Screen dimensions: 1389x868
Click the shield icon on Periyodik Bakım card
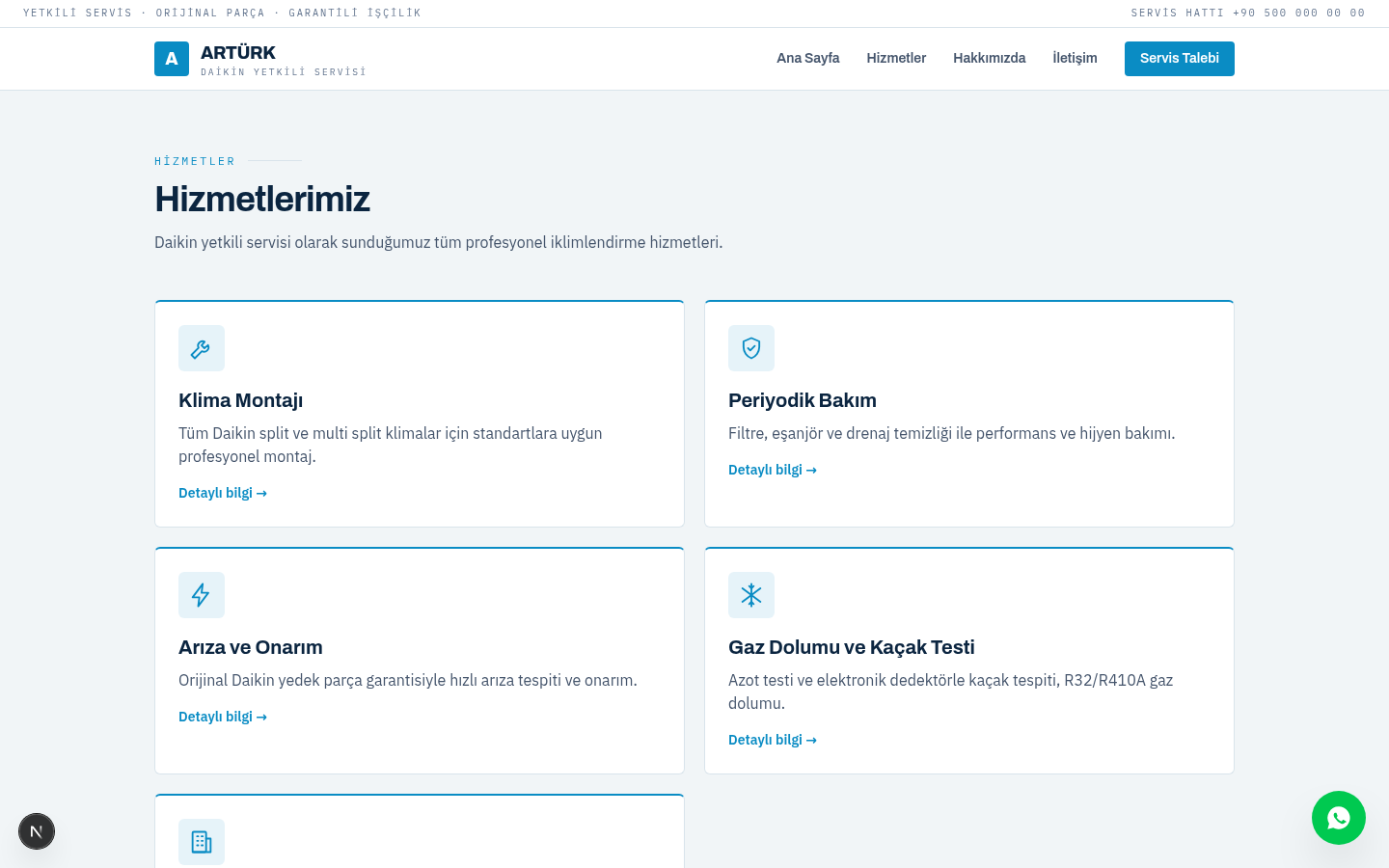point(751,348)
